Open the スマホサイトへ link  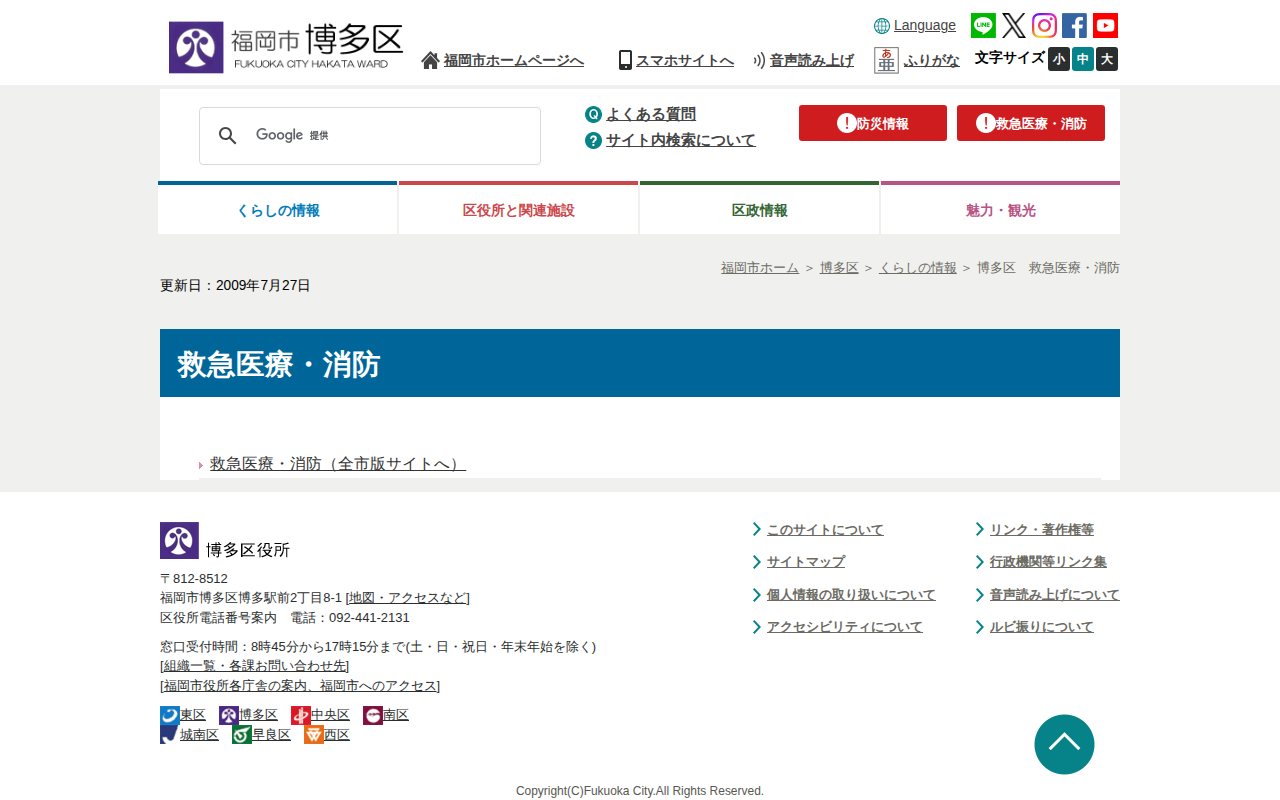(x=685, y=60)
